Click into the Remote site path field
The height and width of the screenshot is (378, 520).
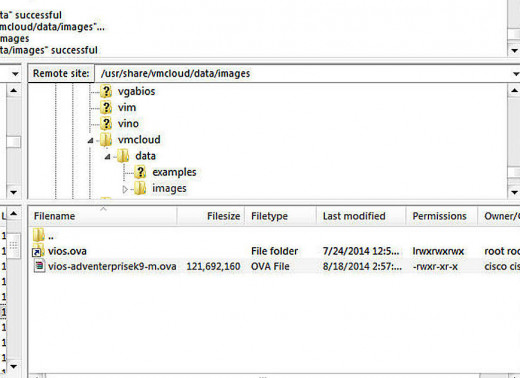(303, 74)
